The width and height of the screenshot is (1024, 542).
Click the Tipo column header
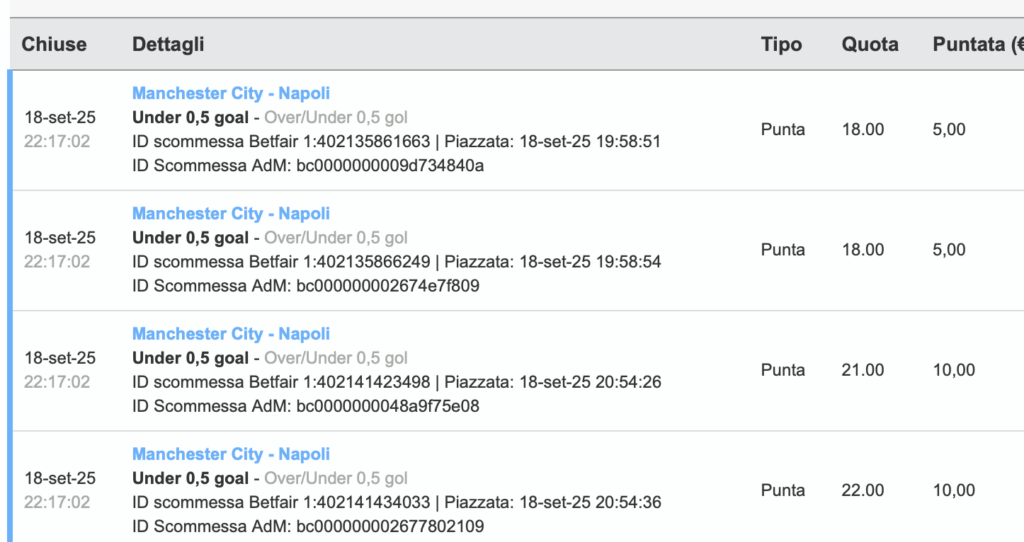click(781, 44)
